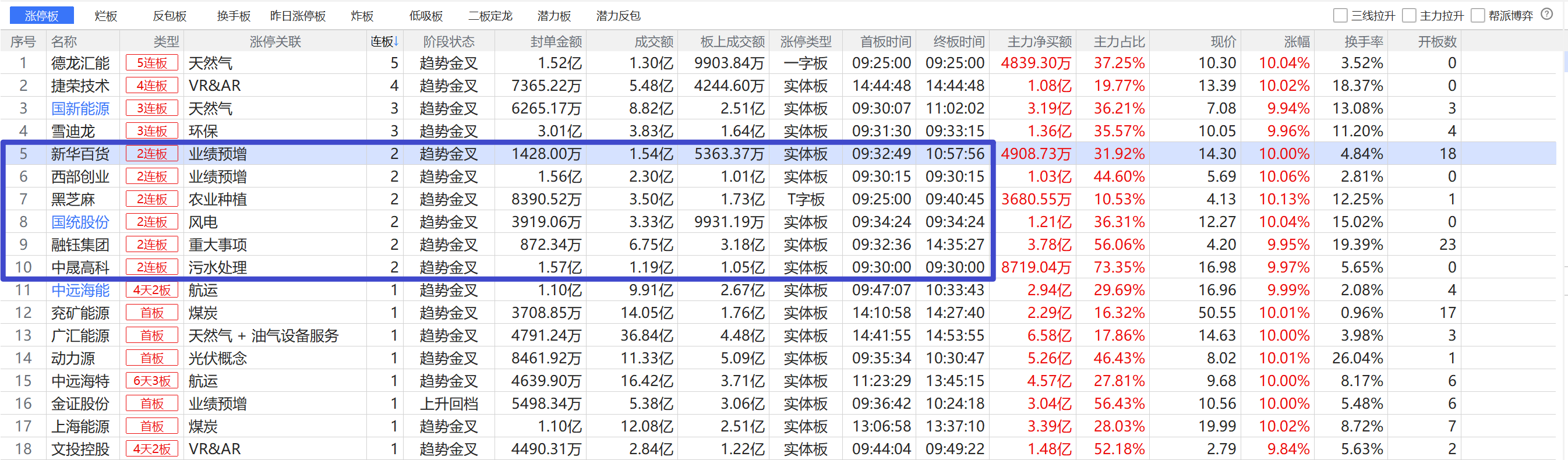
Task: Show the 昨日涨停板 tab
Action: [x=298, y=16]
